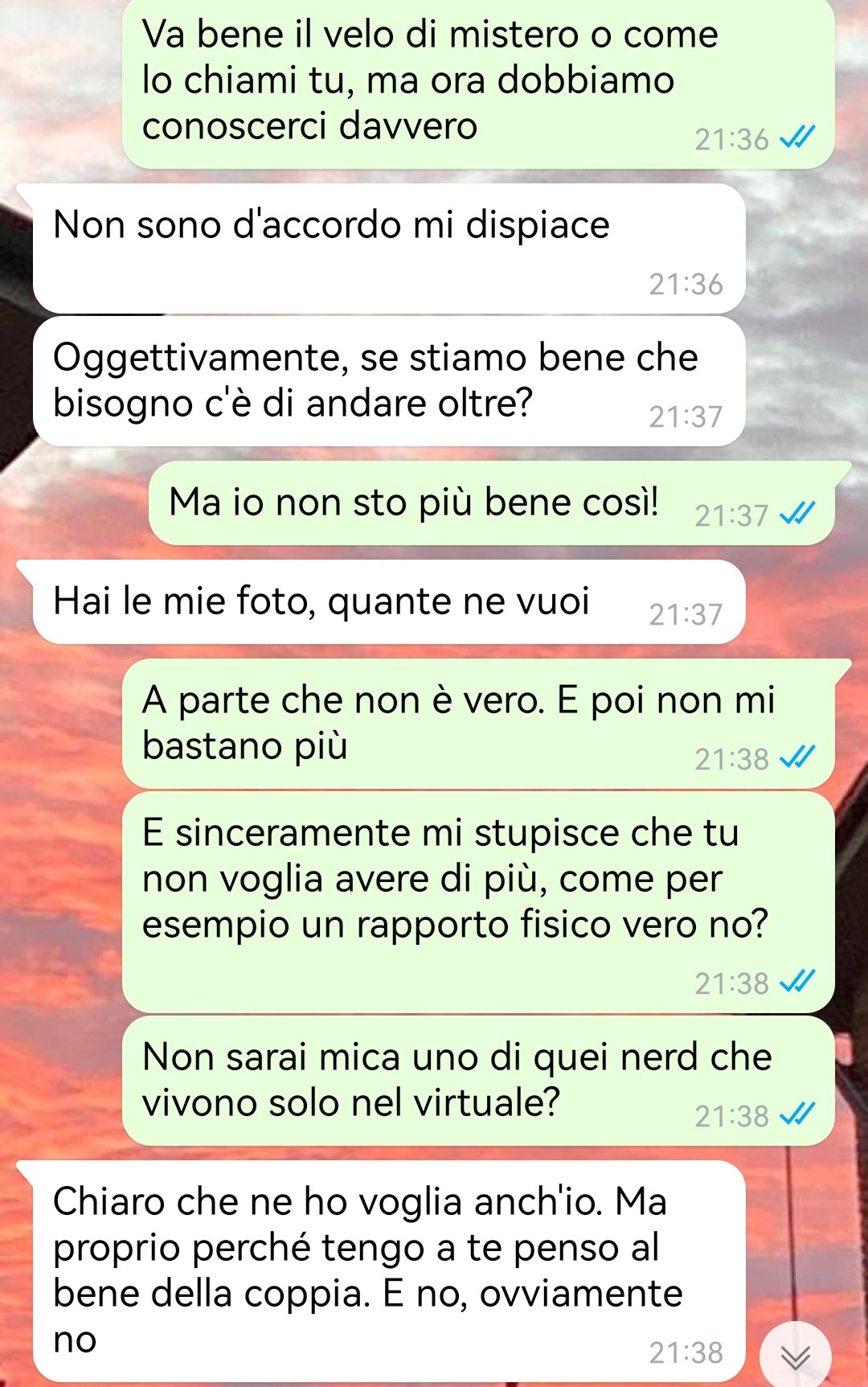Screen dimensions: 868x1387
Task: Tap 21:37 timestamp on 'Hai le mie foto' bubble
Action: click(686, 614)
